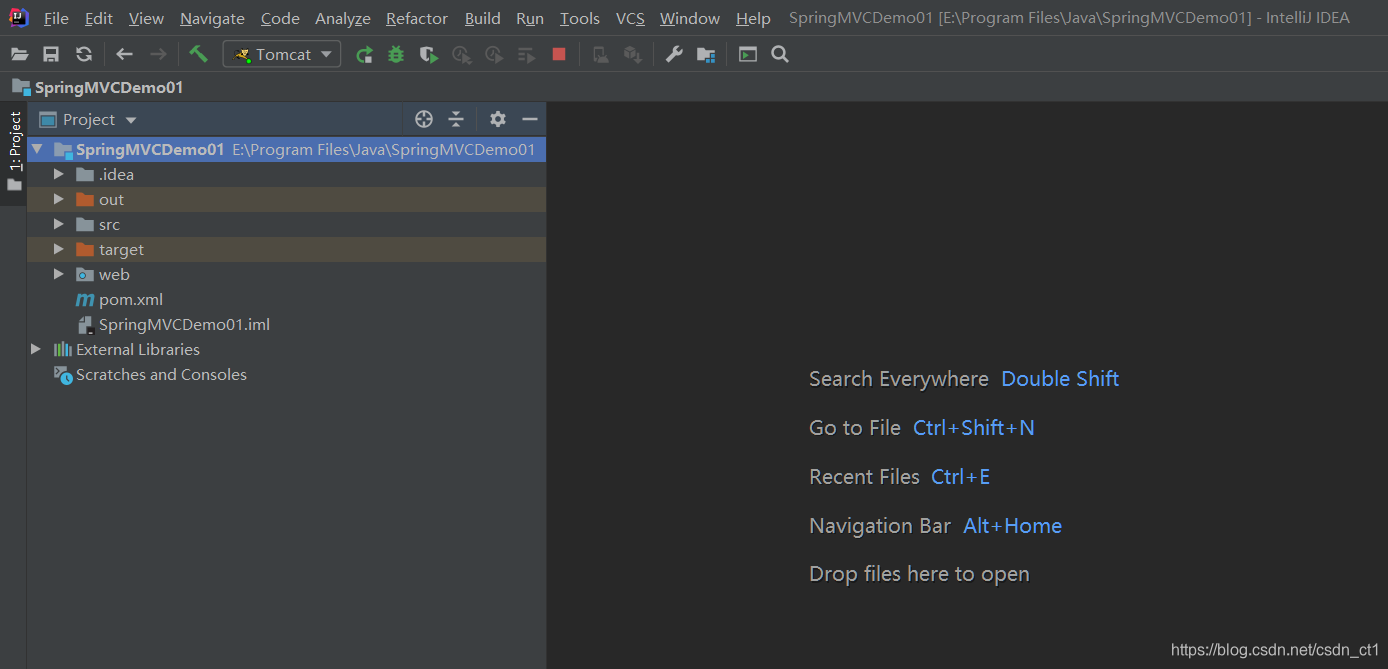The width and height of the screenshot is (1388, 669).
Task: Open the File menu
Action: coord(56,18)
